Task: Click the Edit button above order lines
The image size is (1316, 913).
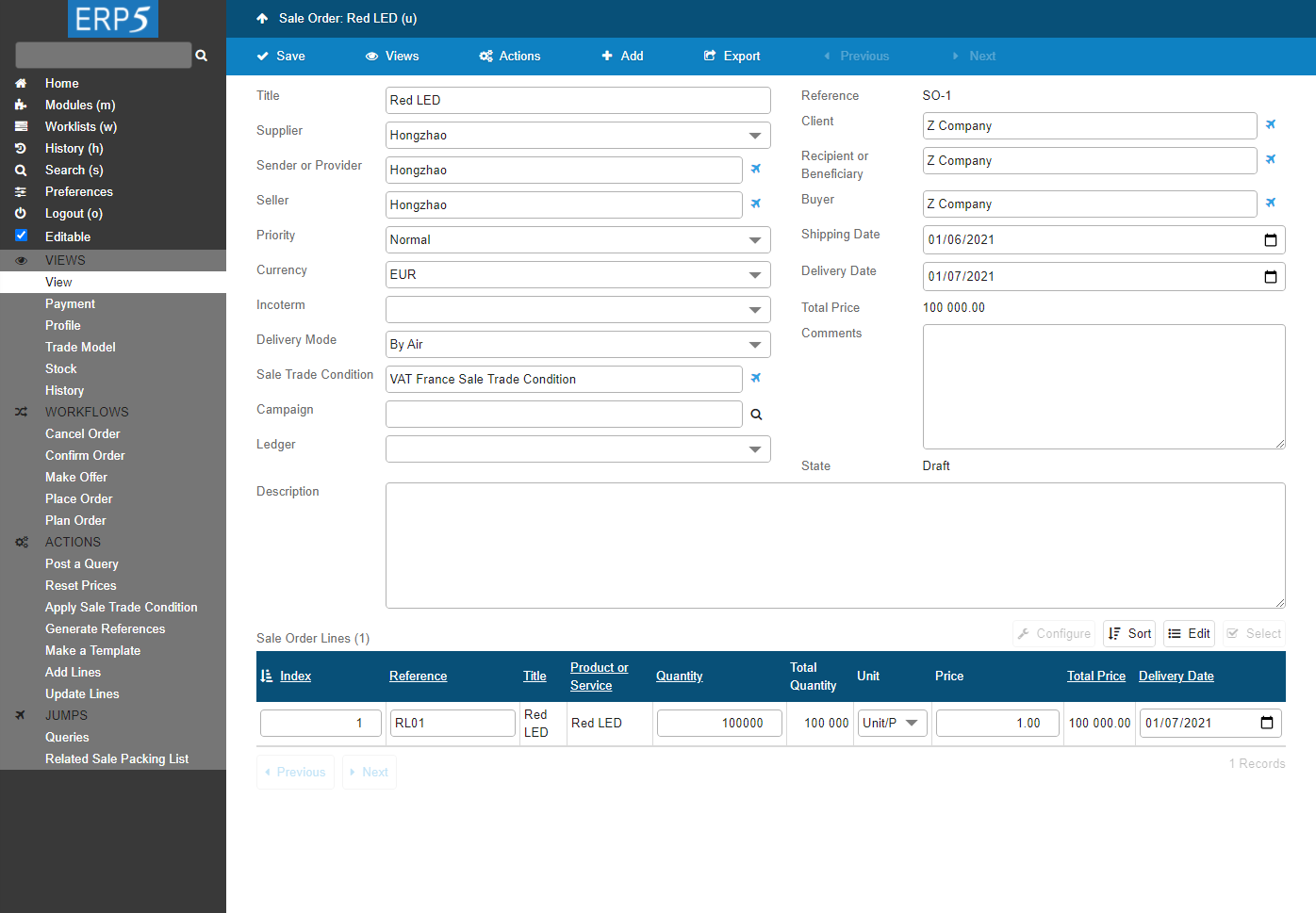Action: [1189, 633]
